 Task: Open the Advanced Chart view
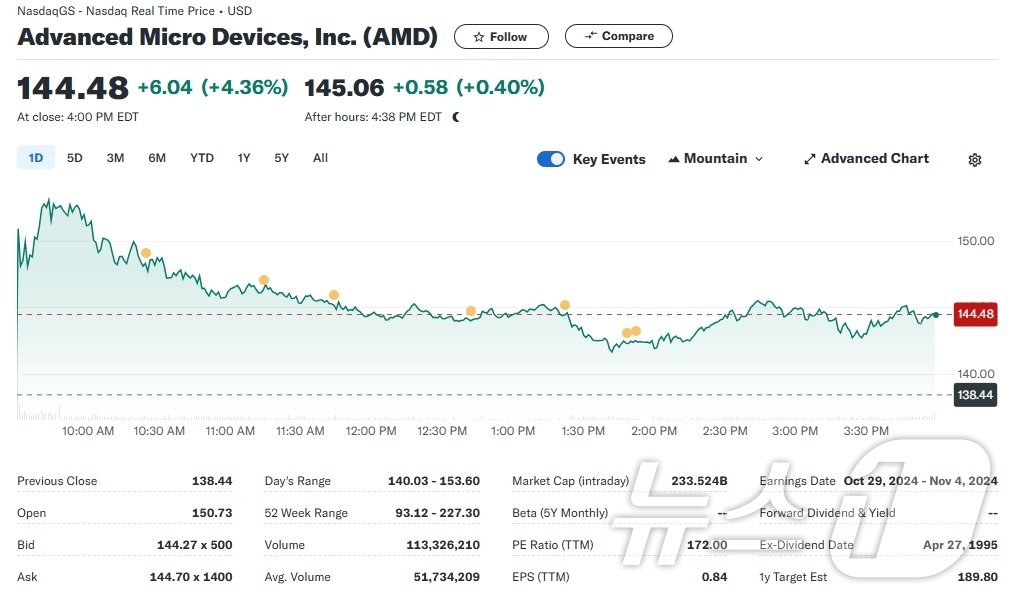[x=874, y=158]
